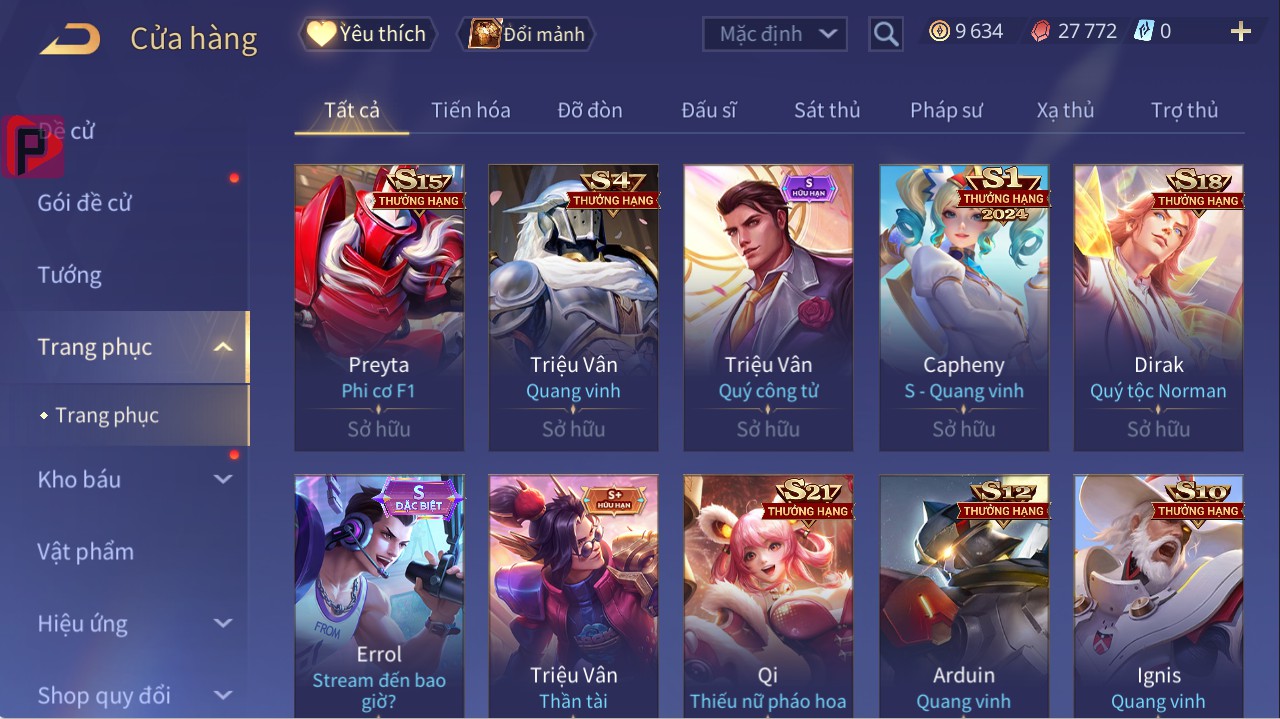Expand Shop quy đổi section
1280x719 pixels.
(x=223, y=695)
